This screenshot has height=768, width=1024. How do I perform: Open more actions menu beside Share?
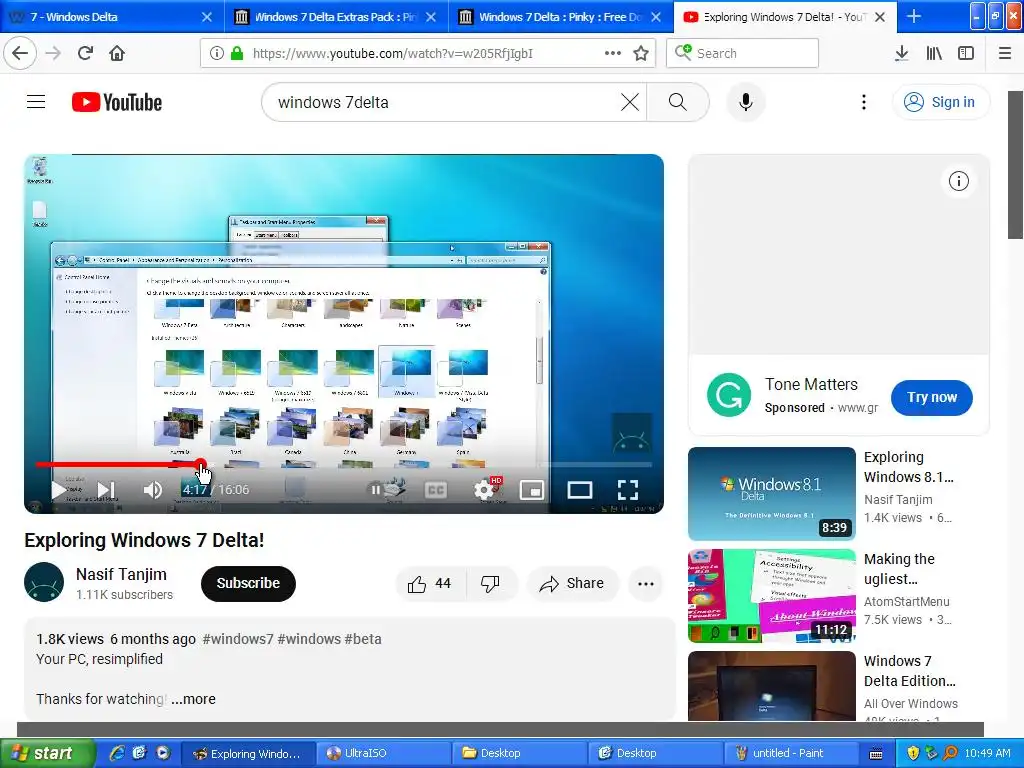[646, 584]
